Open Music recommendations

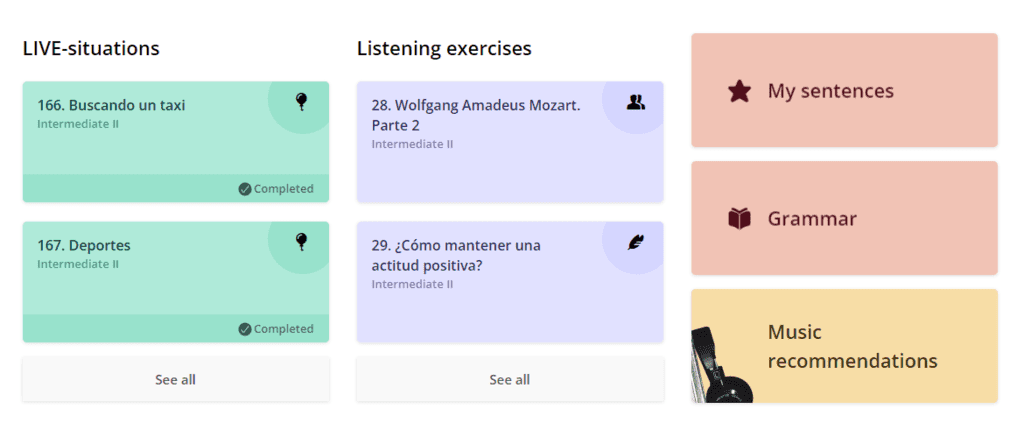(x=852, y=346)
